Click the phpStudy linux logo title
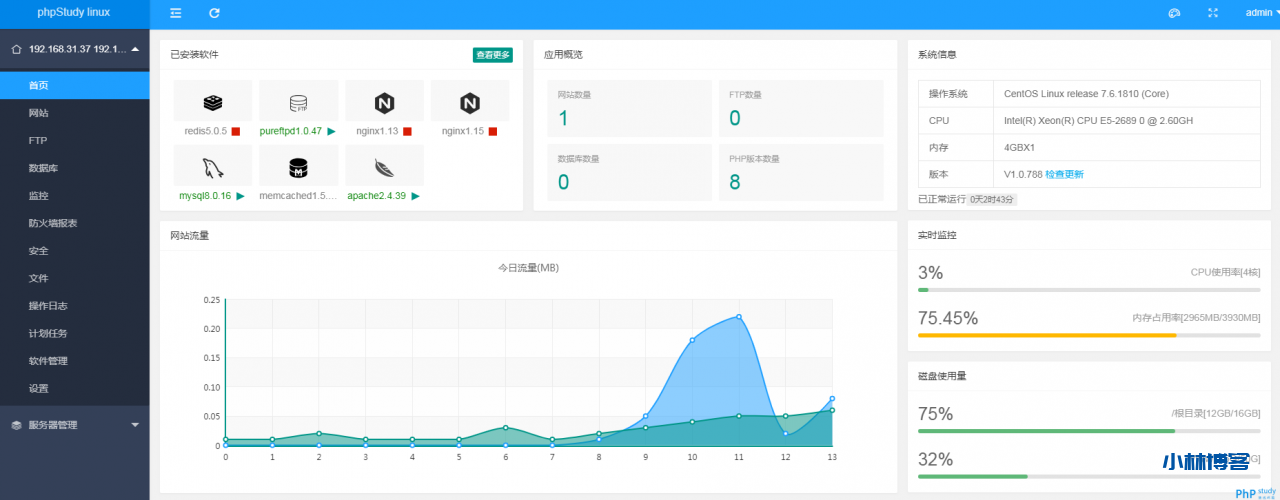Screen dimensions: 1280x500 (74, 13)
